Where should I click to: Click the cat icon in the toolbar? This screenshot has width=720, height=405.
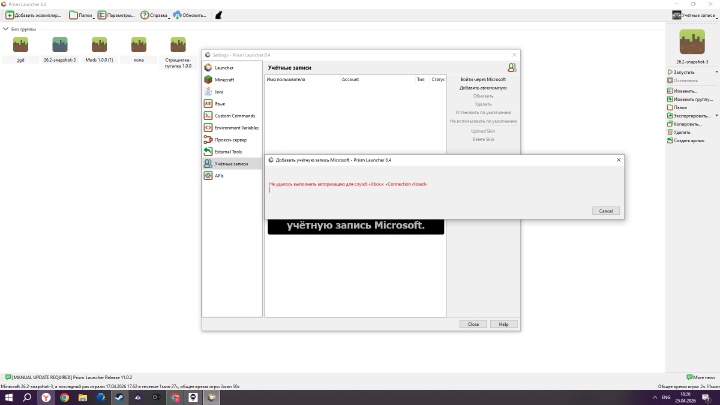tap(220, 16)
